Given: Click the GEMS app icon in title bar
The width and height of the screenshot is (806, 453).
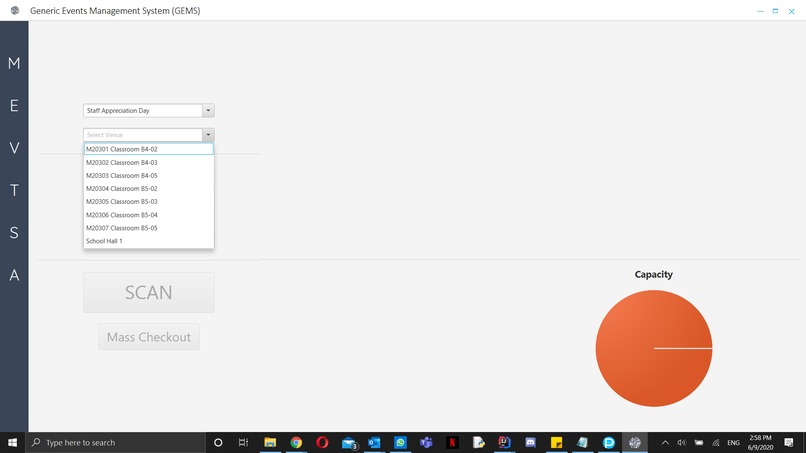Looking at the screenshot, I should 15,10.
